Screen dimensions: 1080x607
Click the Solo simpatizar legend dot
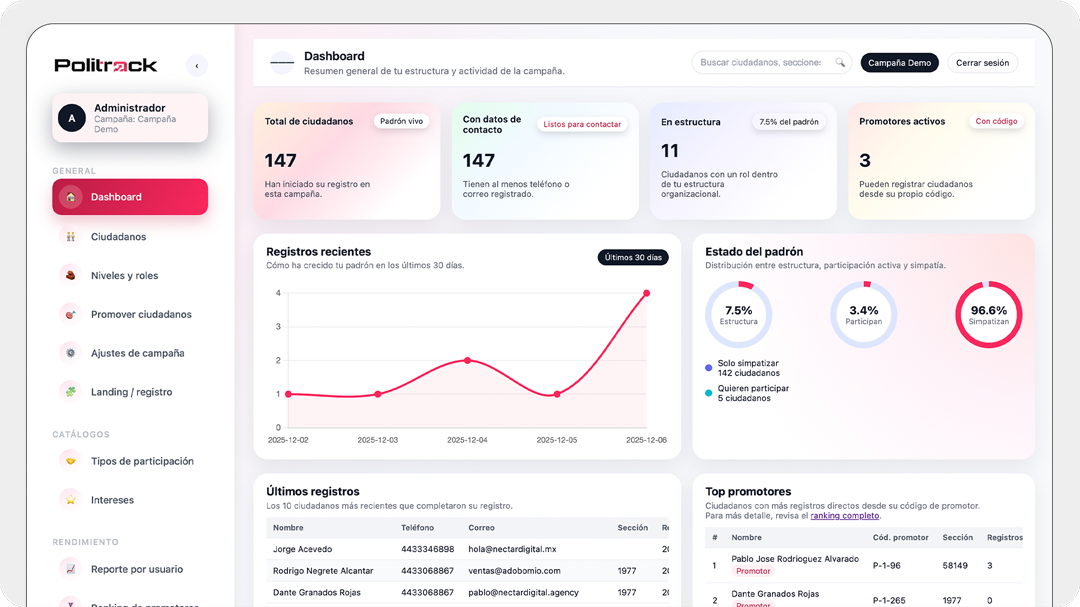709,368
